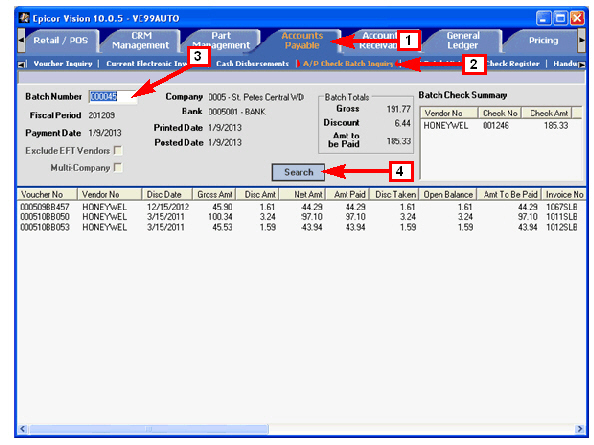Select A/P Check Batch Inquiry submenu
The width and height of the screenshot is (594, 445).
pyautogui.click(x=348, y=64)
